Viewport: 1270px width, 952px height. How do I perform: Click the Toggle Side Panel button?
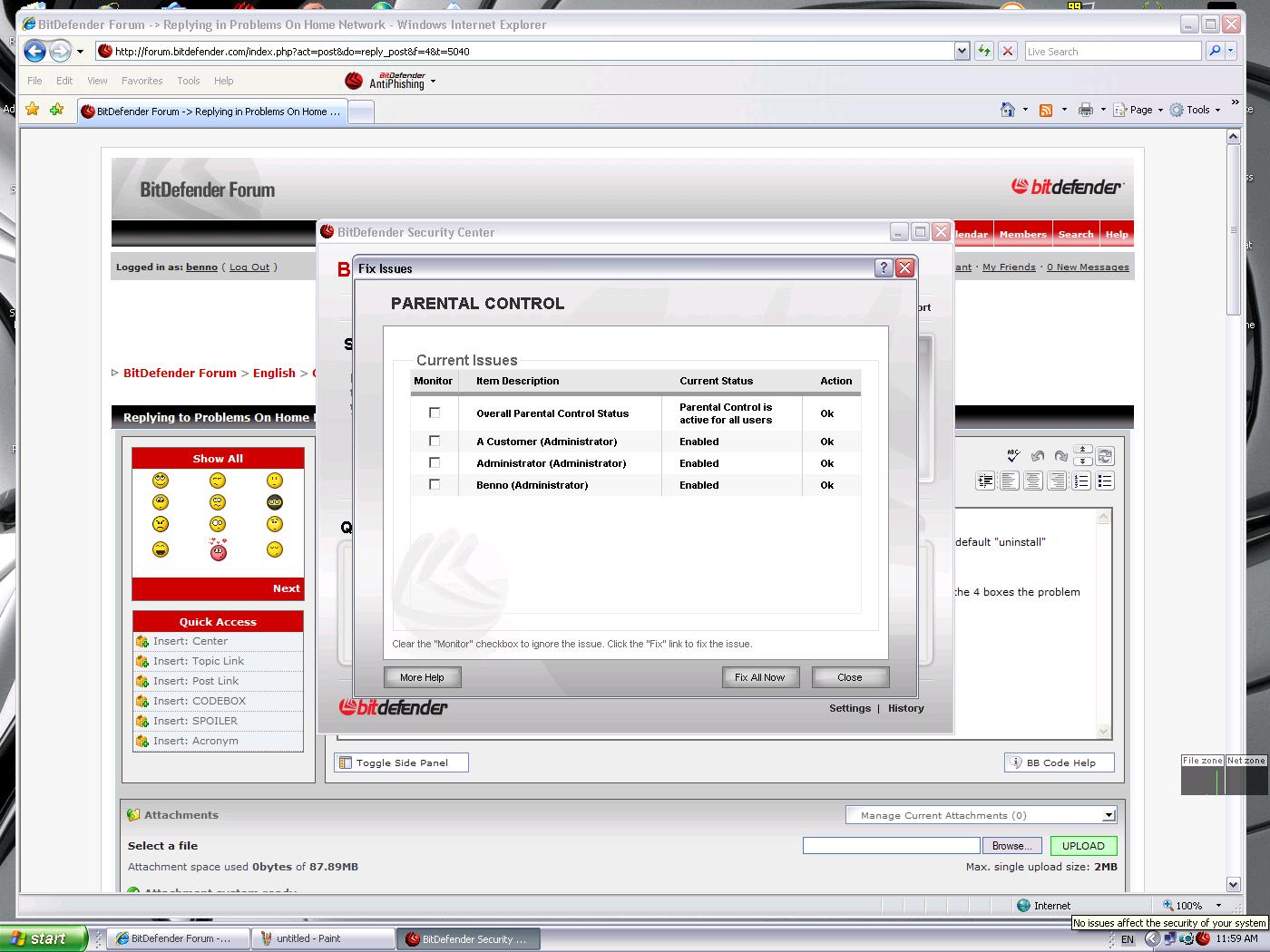(401, 763)
